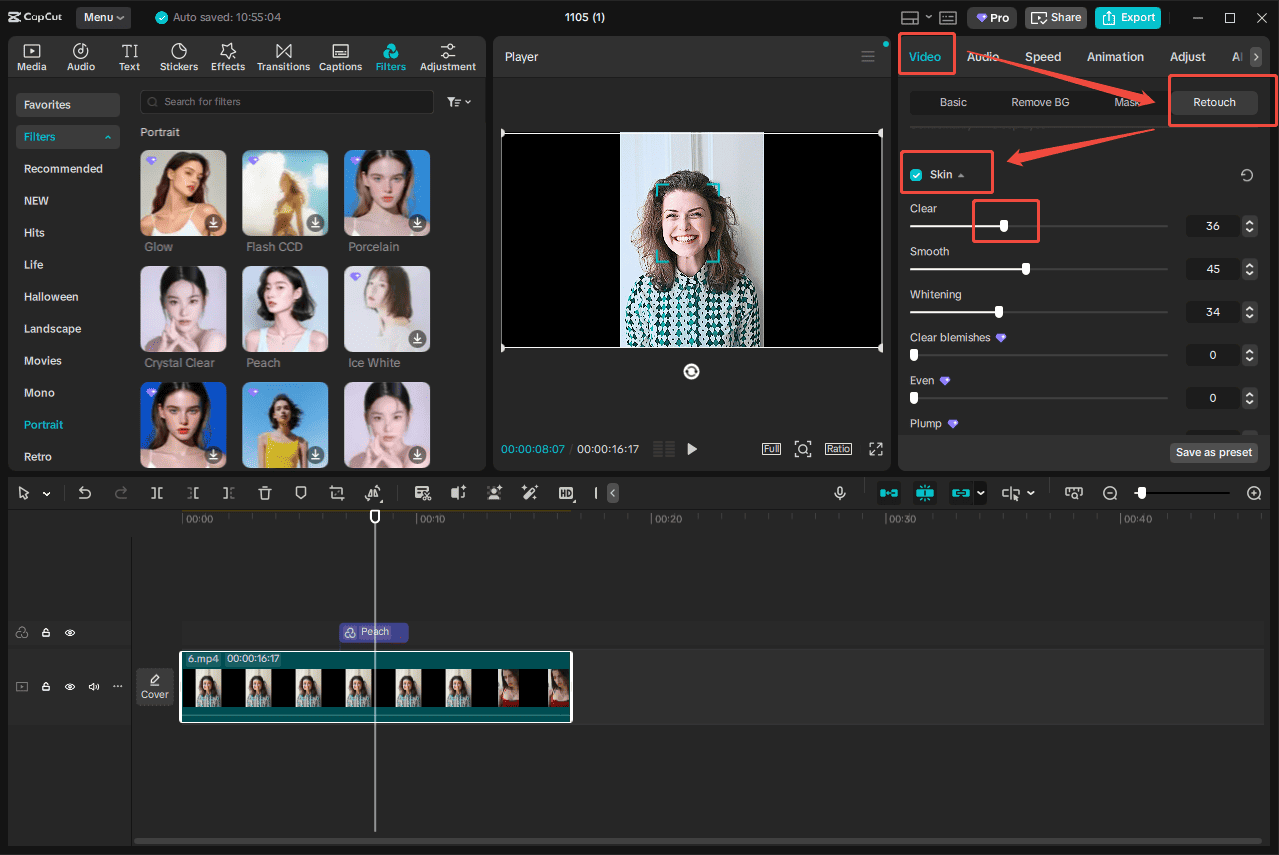Mute the 6.mp4 track audio
The width and height of the screenshot is (1279, 855).
(94, 687)
